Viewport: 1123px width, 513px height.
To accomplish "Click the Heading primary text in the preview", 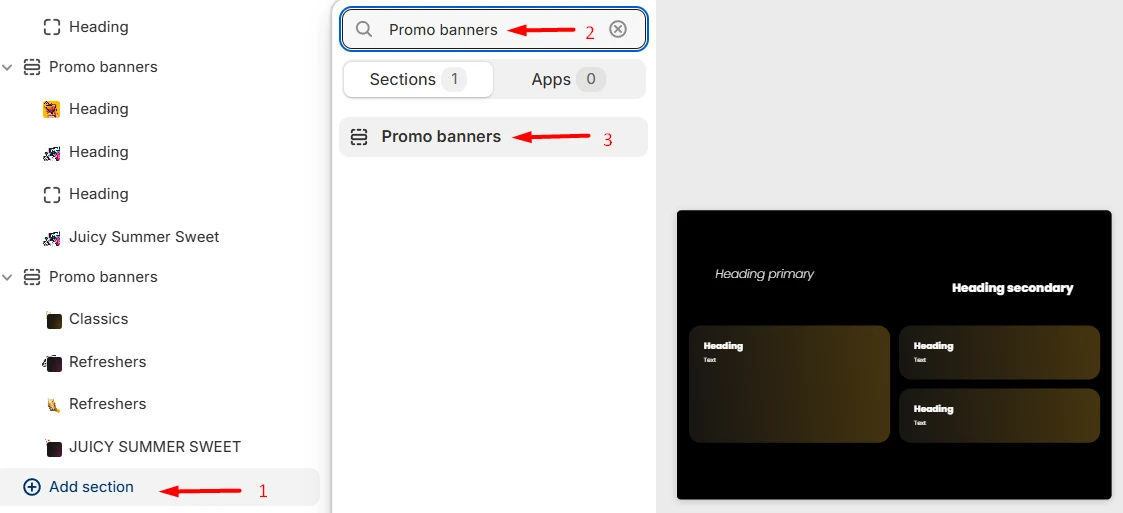I will coord(764,274).
